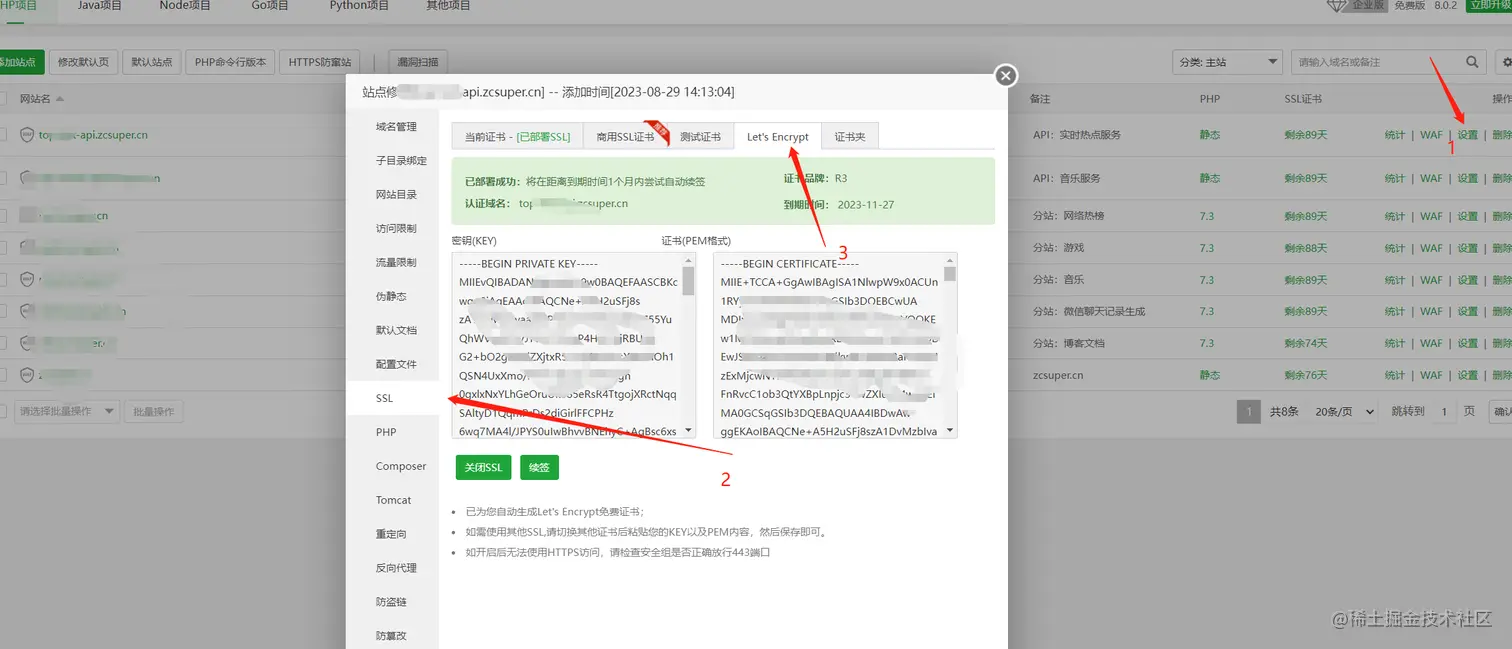The height and width of the screenshot is (649, 1512).
Task: Open Tomcat in the dialog sidebar
Action: click(x=392, y=500)
